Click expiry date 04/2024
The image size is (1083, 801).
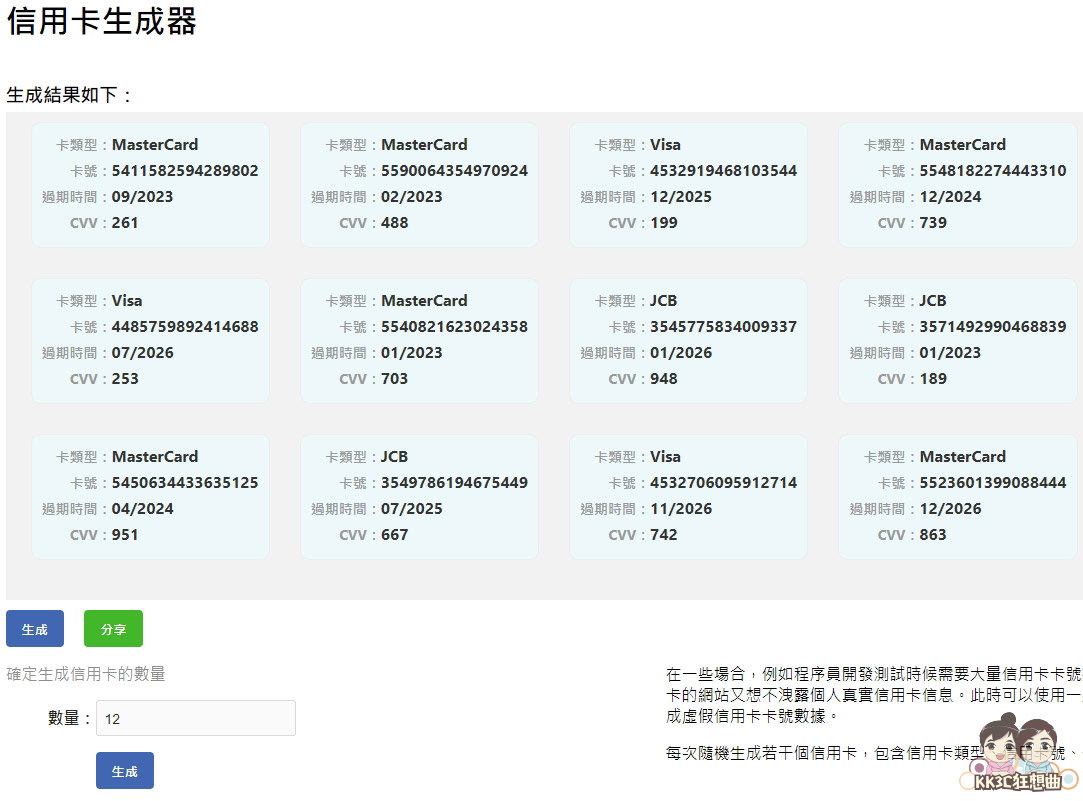pyautogui.click(x=142, y=509)
